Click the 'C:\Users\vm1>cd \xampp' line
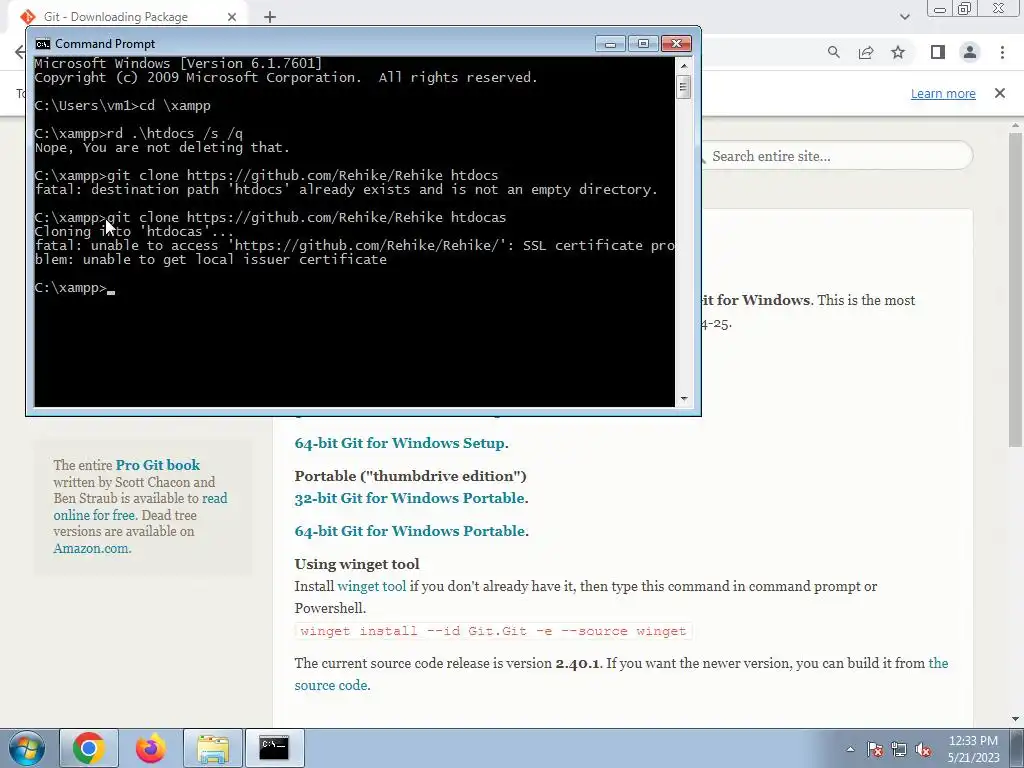 pyautogui.click(x=122, y=105)
